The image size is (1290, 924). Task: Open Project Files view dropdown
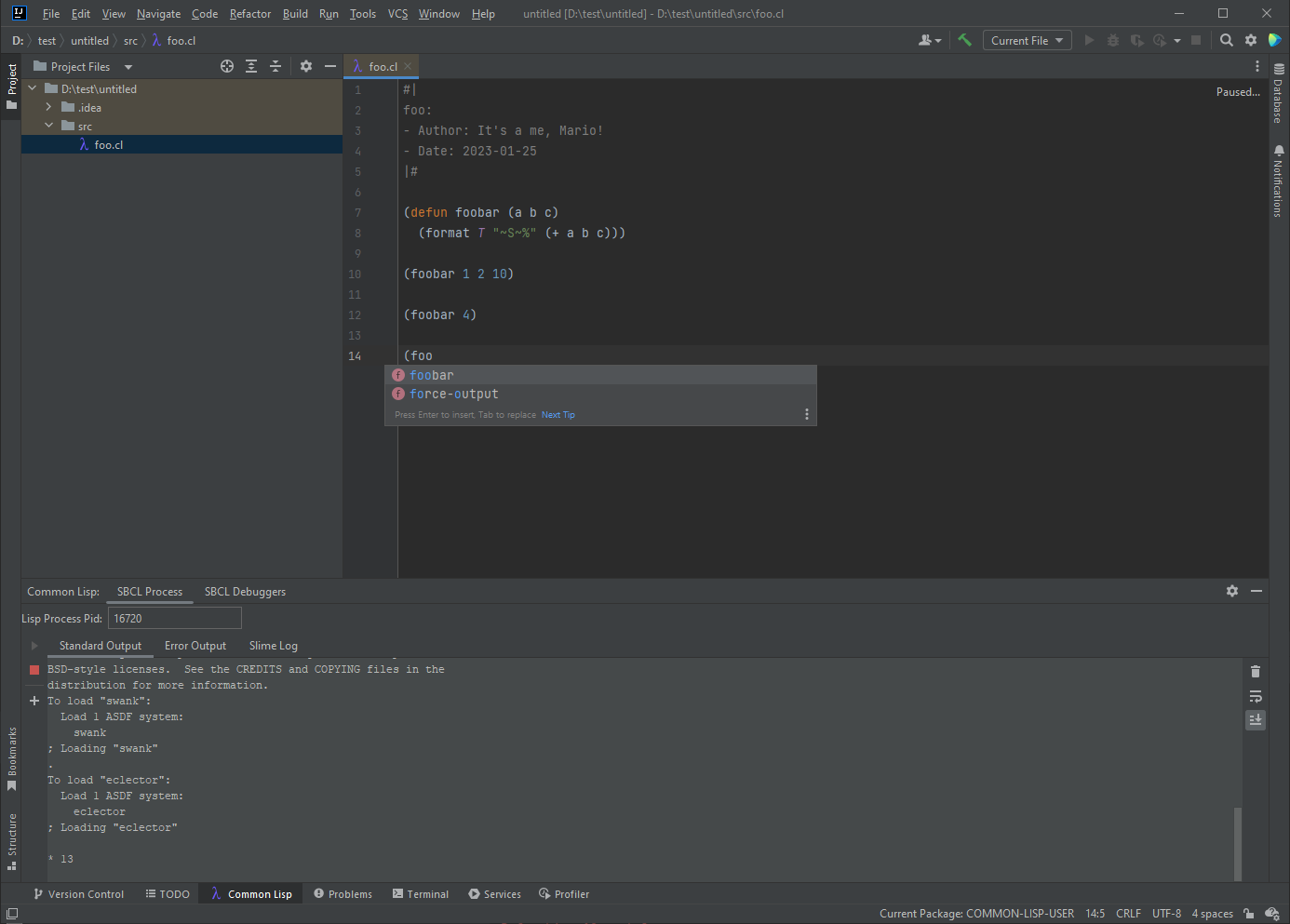[128, 67]
